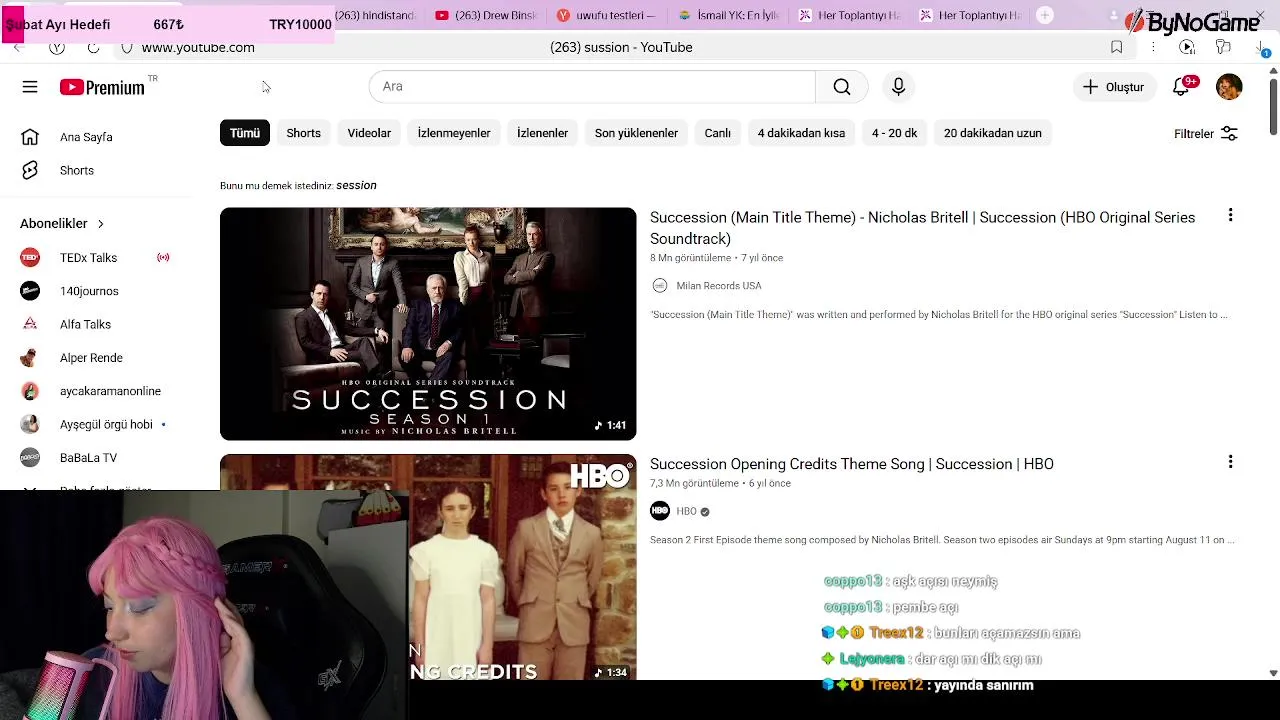Open Succession Season 1 soundtrack thumbnail
The width and height of the screenshot is (1280, 720).
428,324
